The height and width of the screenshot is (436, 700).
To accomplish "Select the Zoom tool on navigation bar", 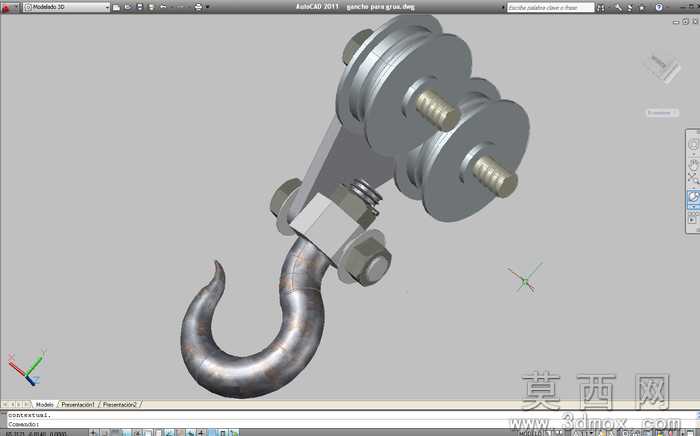I will point(693,179).
